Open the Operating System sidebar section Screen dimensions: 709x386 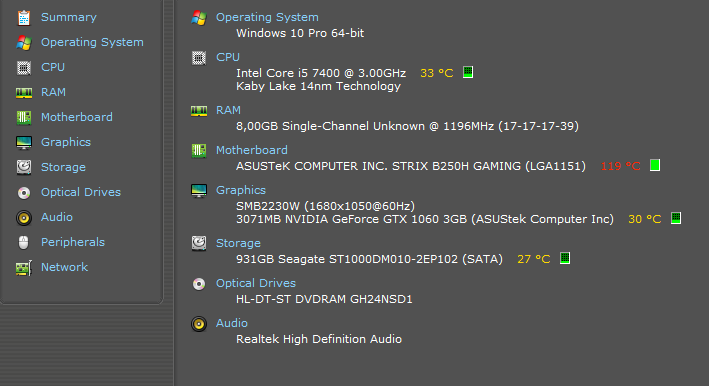click(92, 42)
